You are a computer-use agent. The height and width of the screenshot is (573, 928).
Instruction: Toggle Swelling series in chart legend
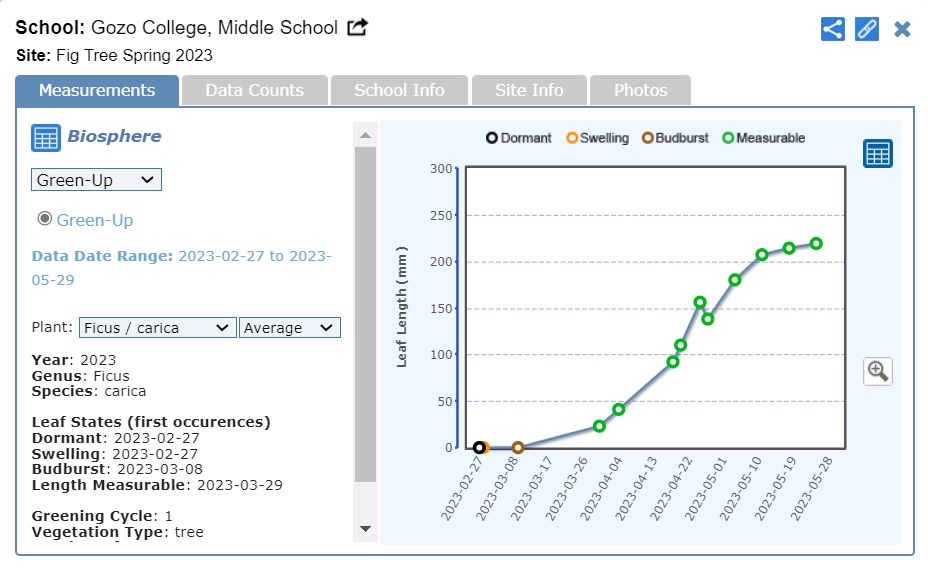(597, 138)
